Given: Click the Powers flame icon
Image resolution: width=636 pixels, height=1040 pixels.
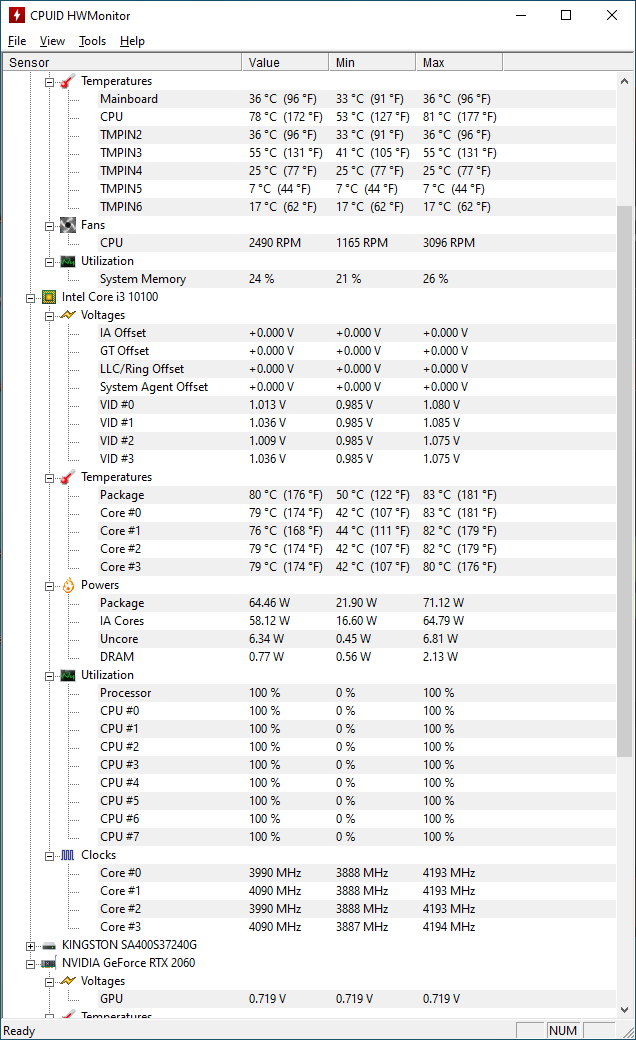Looking at the screenshot, I should [x=68, y=585].
